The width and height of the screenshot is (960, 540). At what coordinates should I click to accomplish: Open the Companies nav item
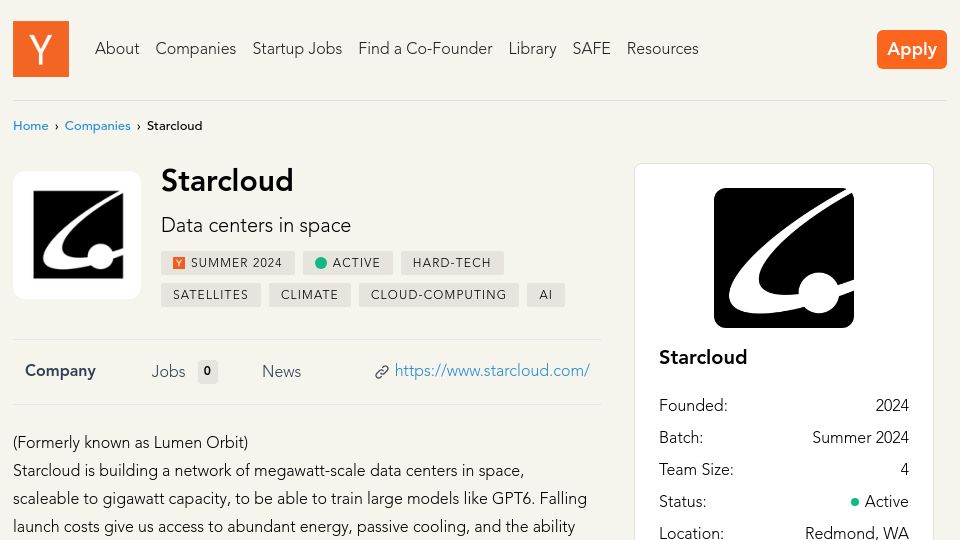(x=195, y=48)
